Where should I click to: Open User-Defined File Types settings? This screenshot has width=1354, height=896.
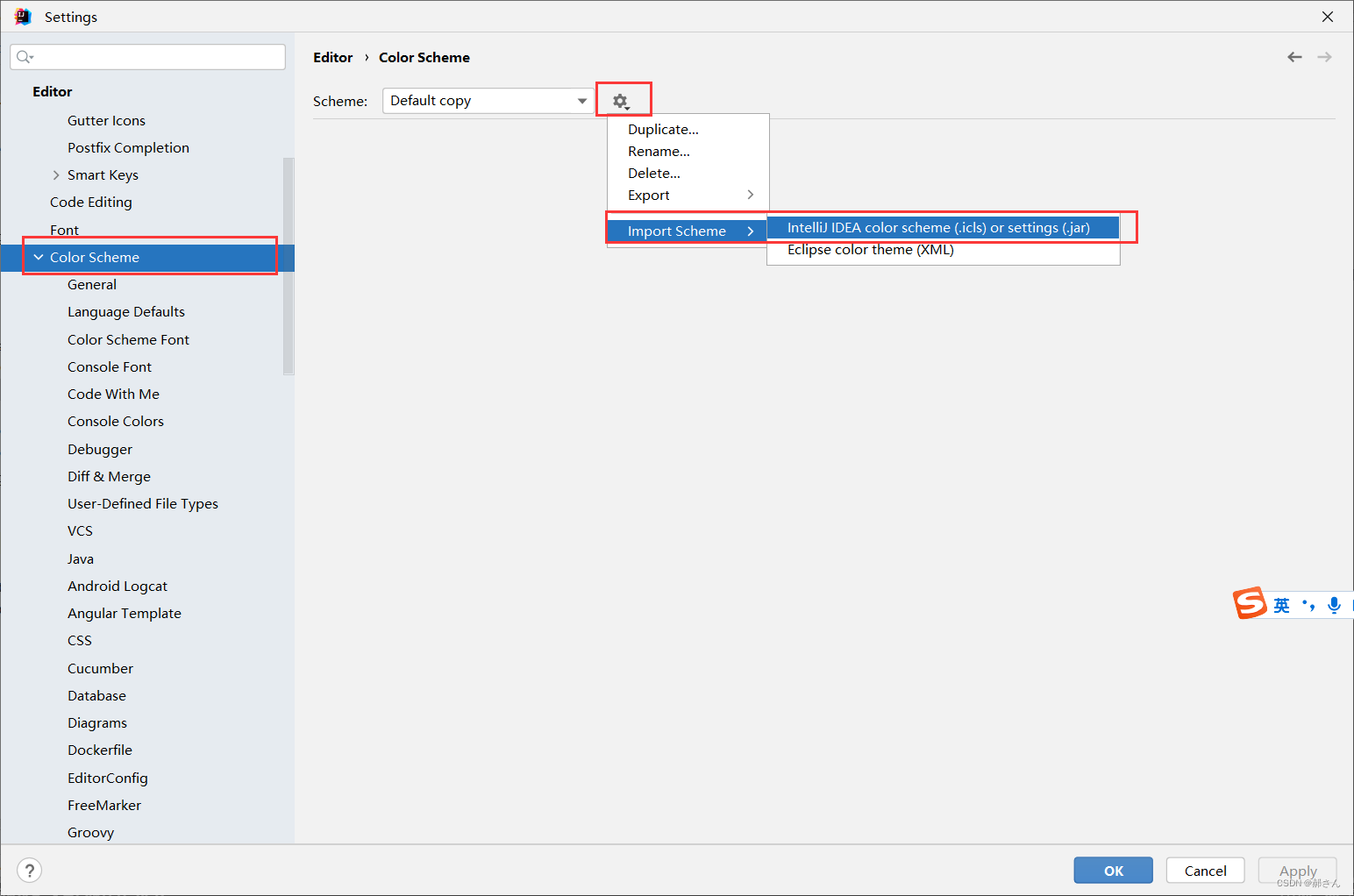pos(143,503)
